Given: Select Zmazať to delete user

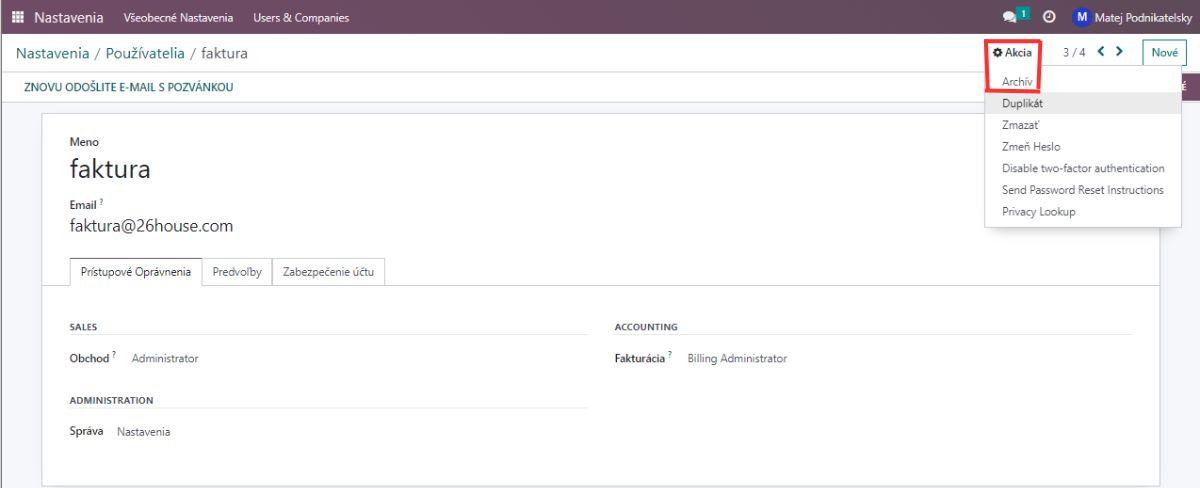Looking at the screenshot, I should point(1020,125).
